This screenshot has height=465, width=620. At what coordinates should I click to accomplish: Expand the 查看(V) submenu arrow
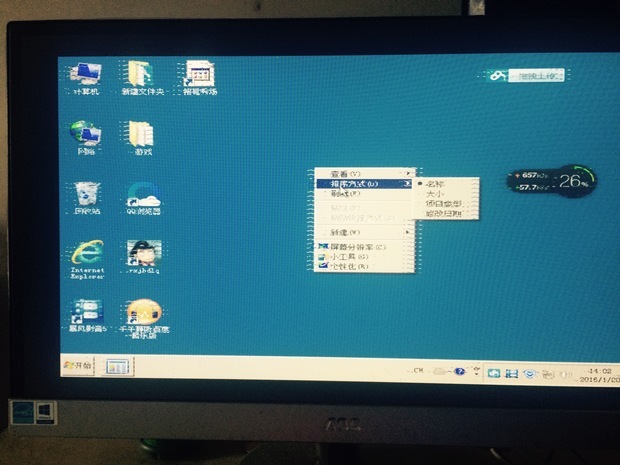[x=408, y=173]
